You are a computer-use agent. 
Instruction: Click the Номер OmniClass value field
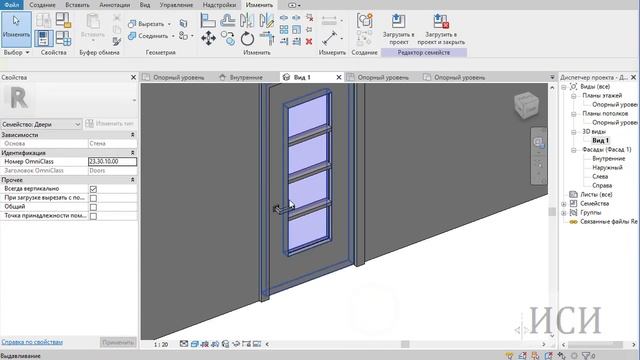tap(112, 162)
